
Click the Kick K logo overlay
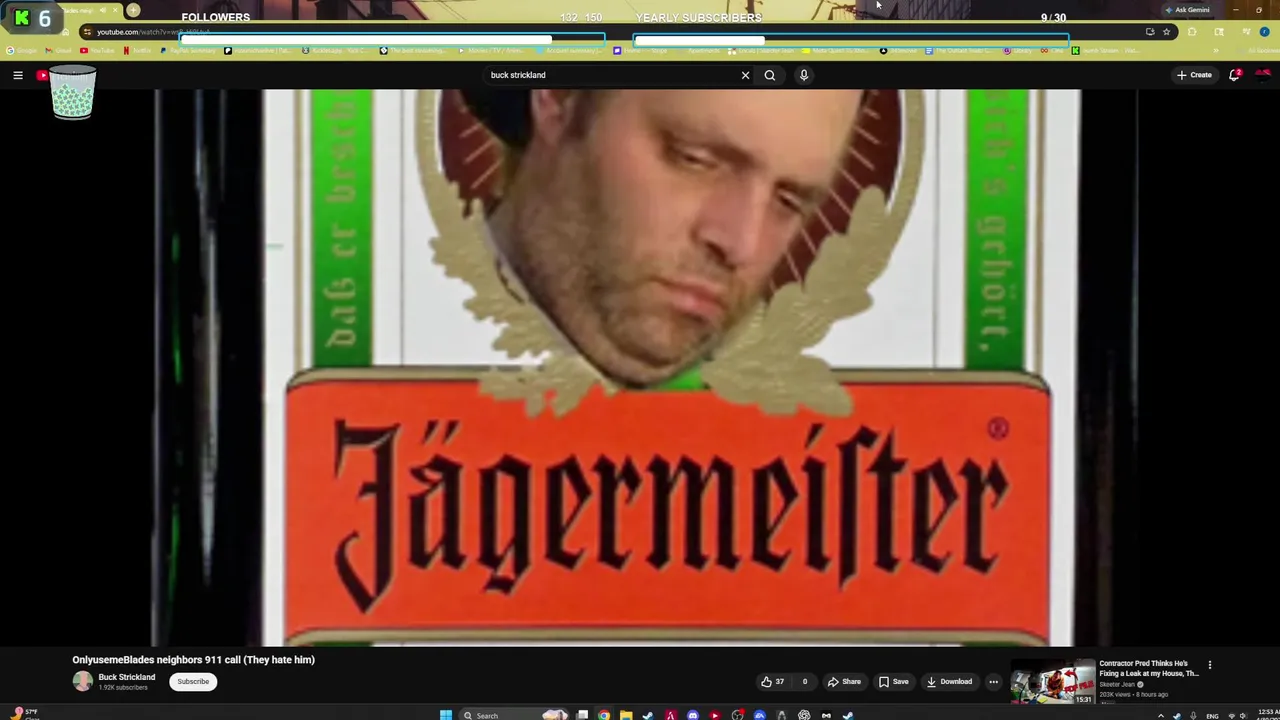click(x=21, y=17)
